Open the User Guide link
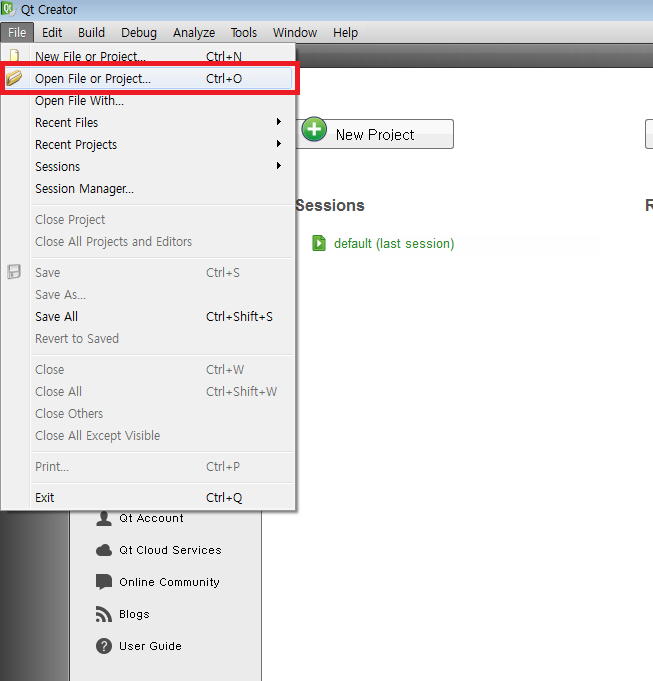This screenshot has height=681, width=653. point(150,646)
